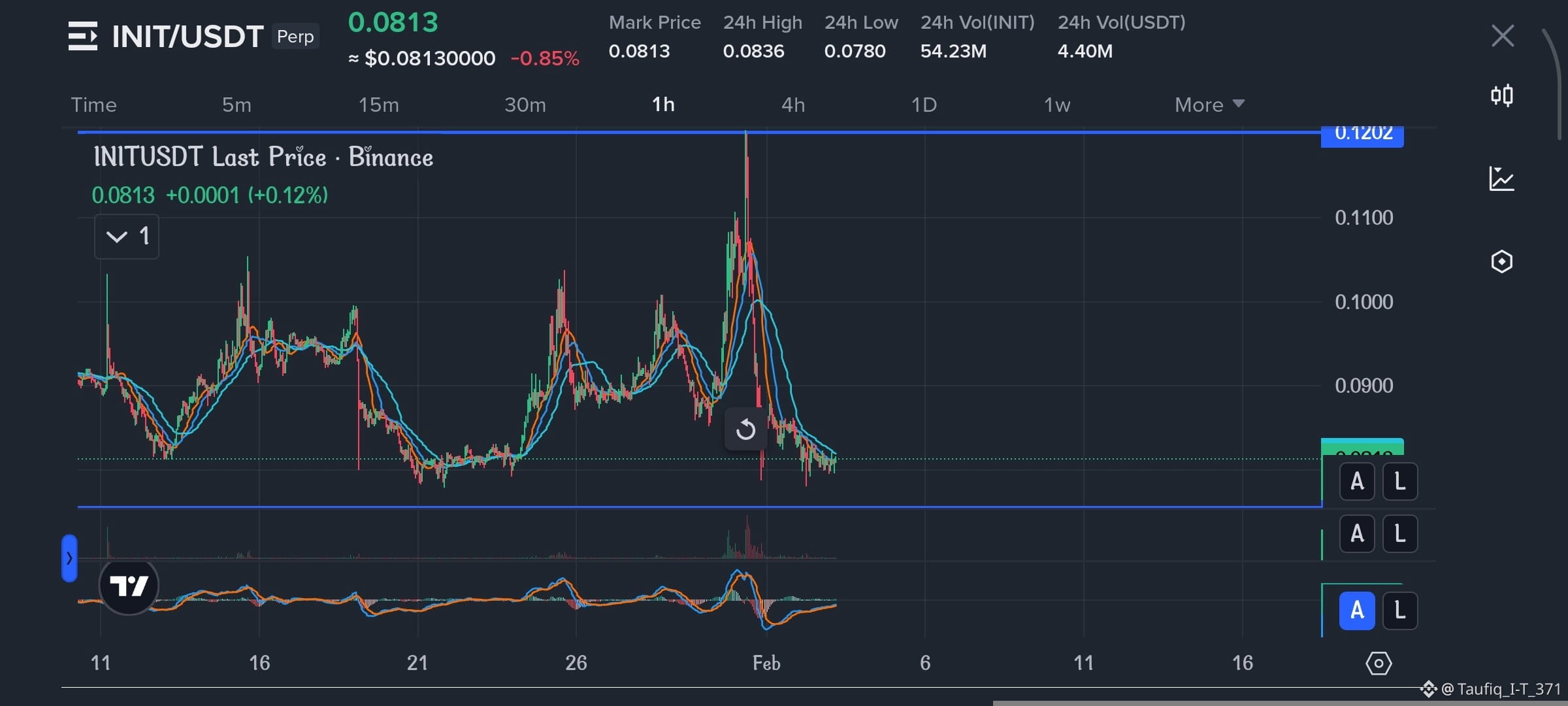Click the 0.0900 price axis label
The height and width of the screenshot is (706, 1568).
1364,386
